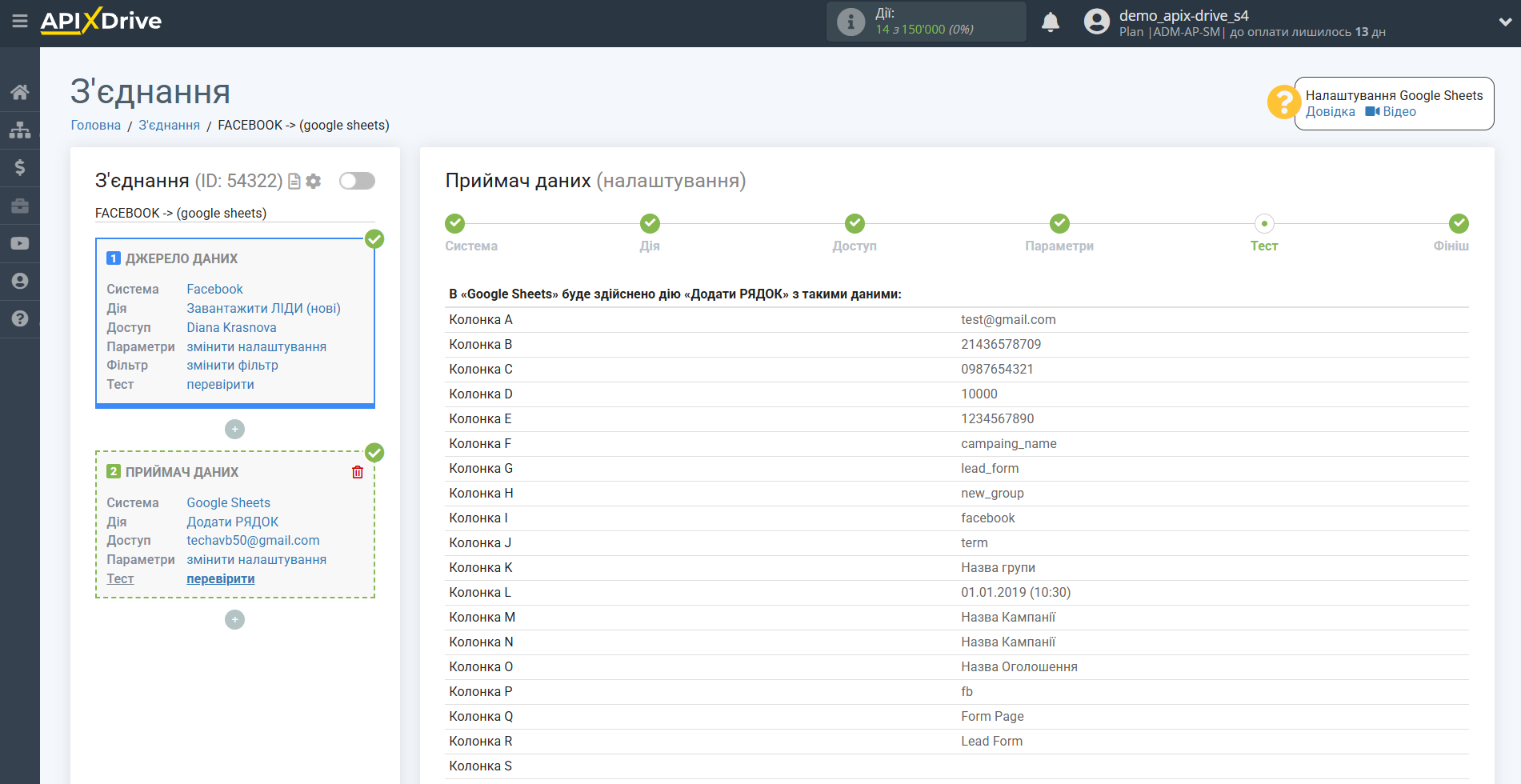The width and height of the screenshot is (1521, 784).
Task: Open the home sidebar icon
Action: click(20, 92)
